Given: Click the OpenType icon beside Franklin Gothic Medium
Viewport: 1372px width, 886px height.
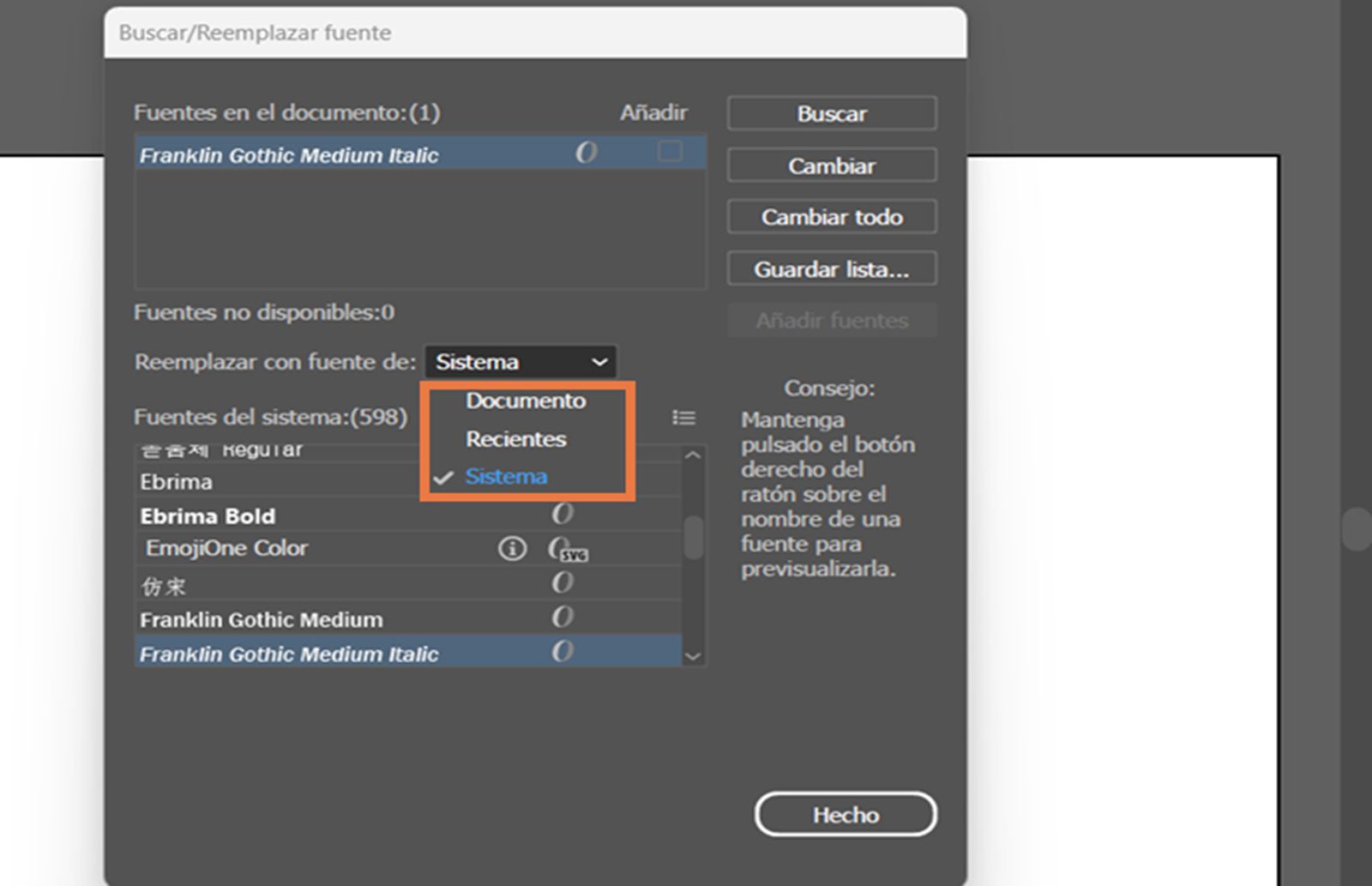Looking at the screenshot, I should [562, 617].
